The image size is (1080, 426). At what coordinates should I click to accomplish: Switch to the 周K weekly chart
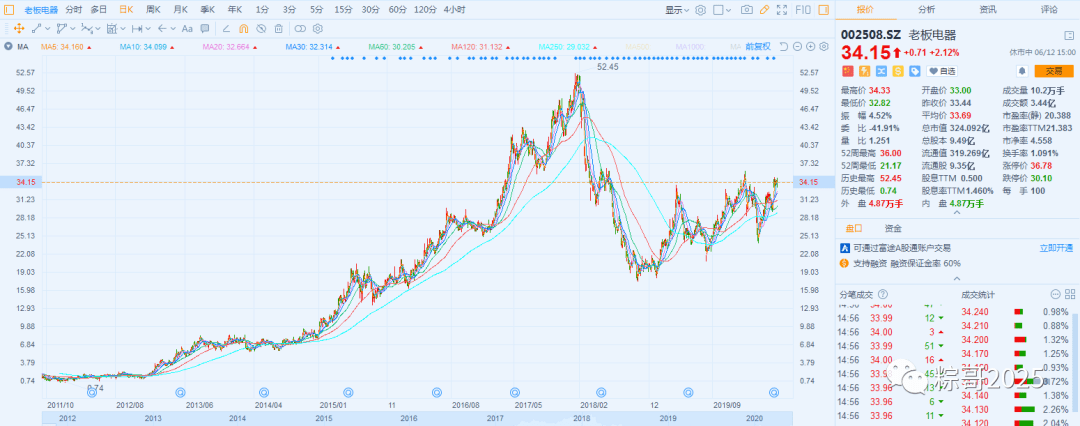(x=153, y=9)
